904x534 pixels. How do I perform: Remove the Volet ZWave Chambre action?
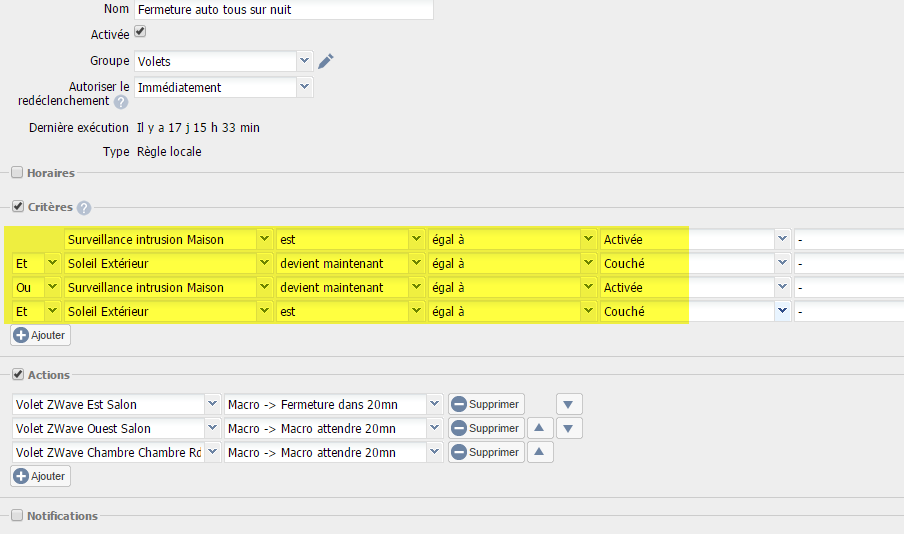486,453
